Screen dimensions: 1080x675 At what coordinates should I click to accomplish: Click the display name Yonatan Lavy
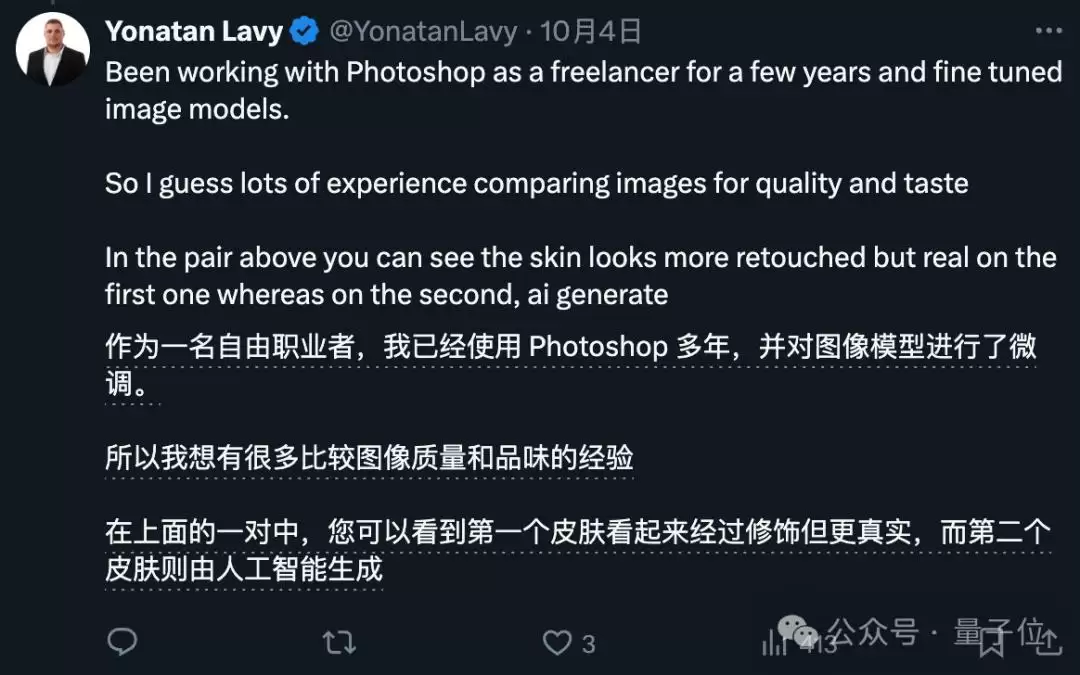[x=194, y=31]
